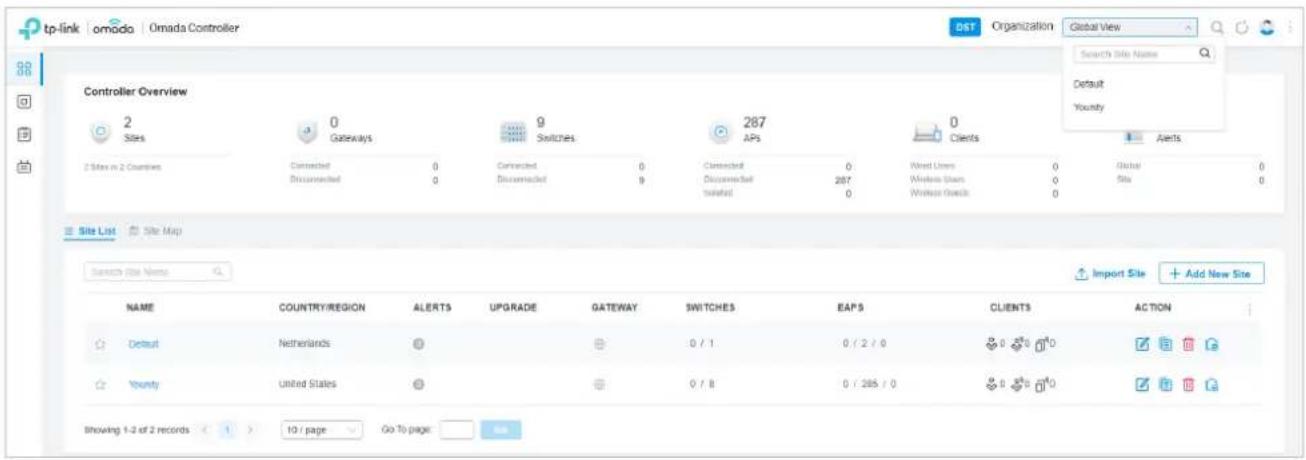The height and width of the screenshot is (460, 1306).
Task: Select Younity in the Organization dropdown list
Action: click(x=1088, y=106)
